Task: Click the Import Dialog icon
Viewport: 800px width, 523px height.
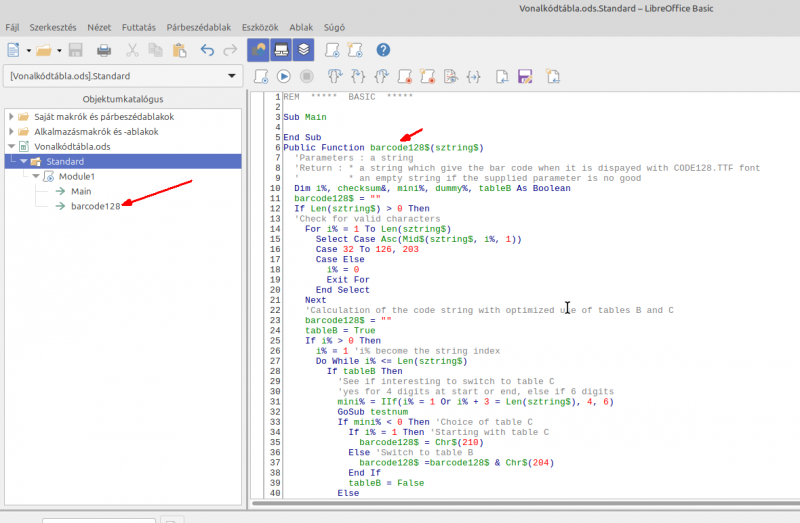Action: (553, 77)
